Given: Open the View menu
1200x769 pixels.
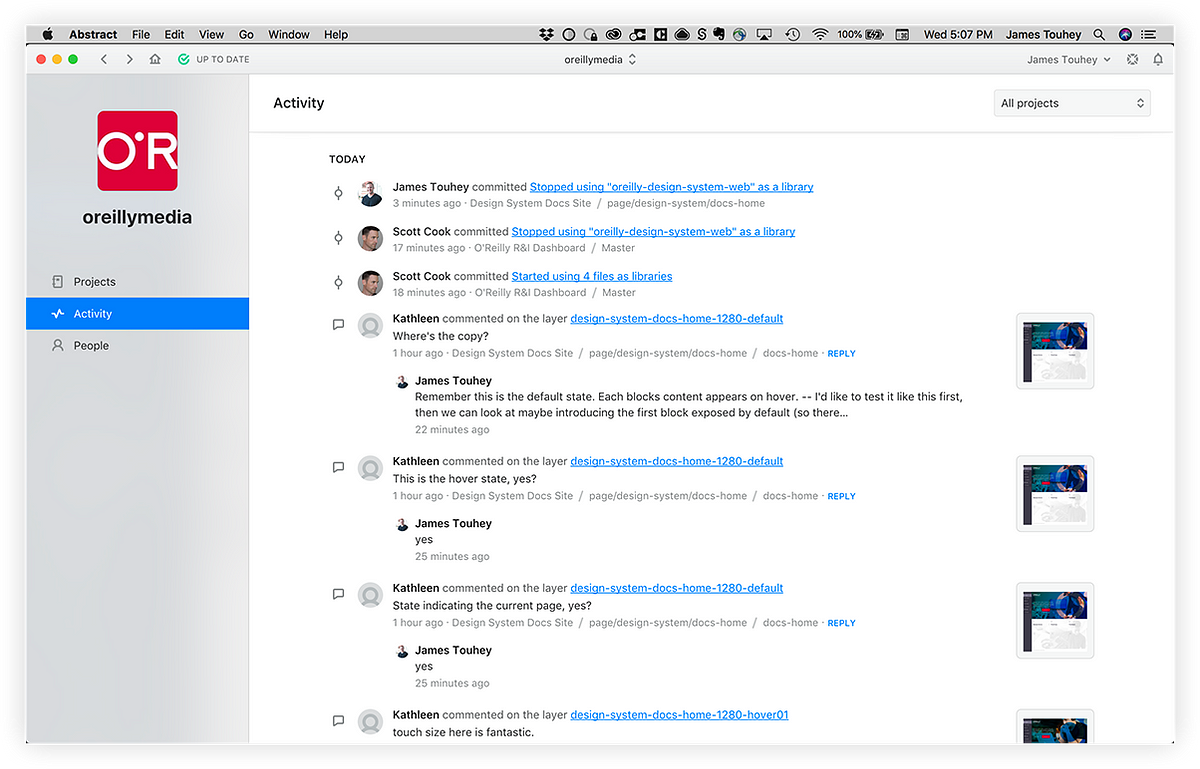Looking at the screenshot, I should (x=211, y=34).
